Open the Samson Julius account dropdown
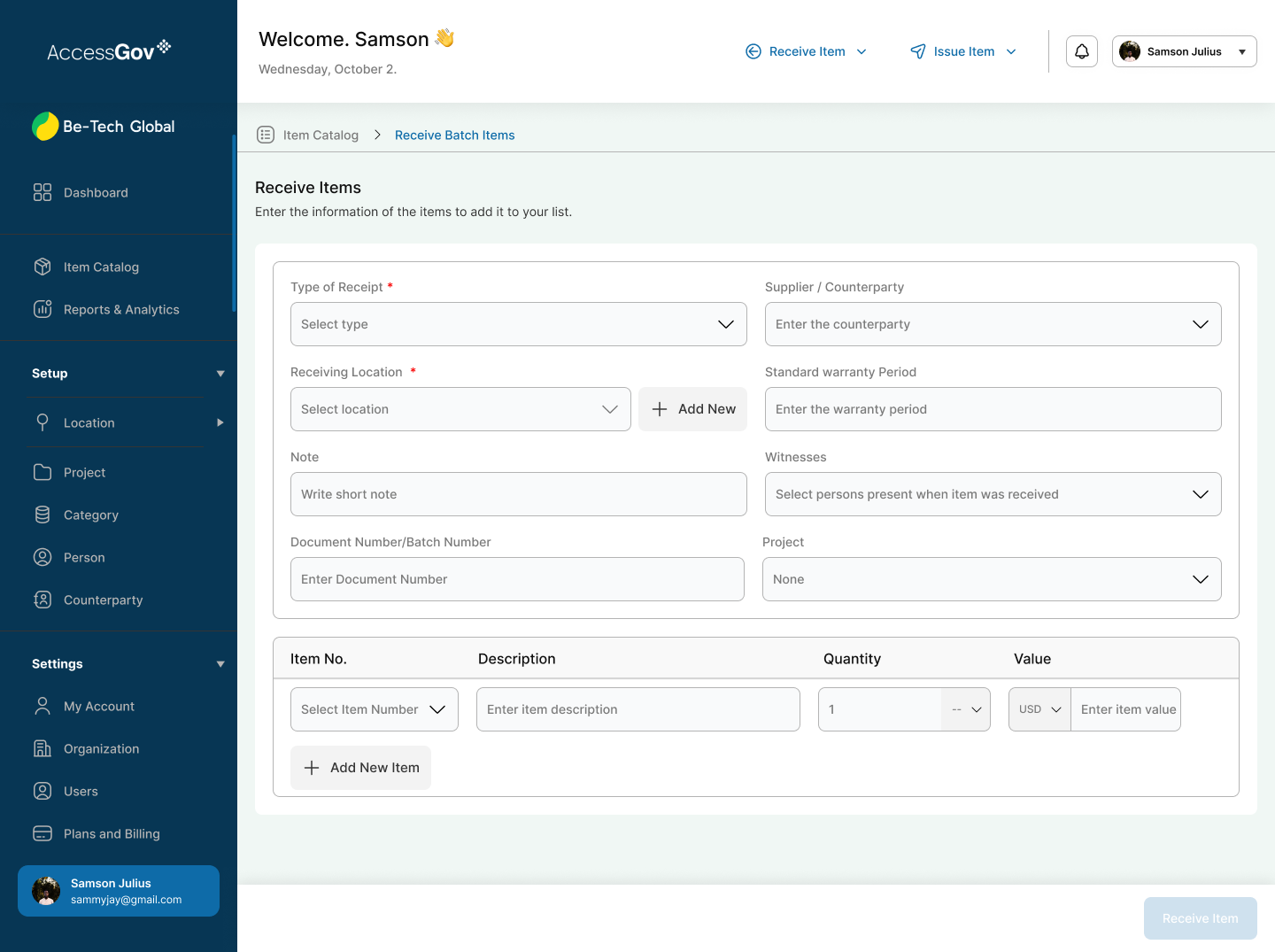 (1185, 51)
